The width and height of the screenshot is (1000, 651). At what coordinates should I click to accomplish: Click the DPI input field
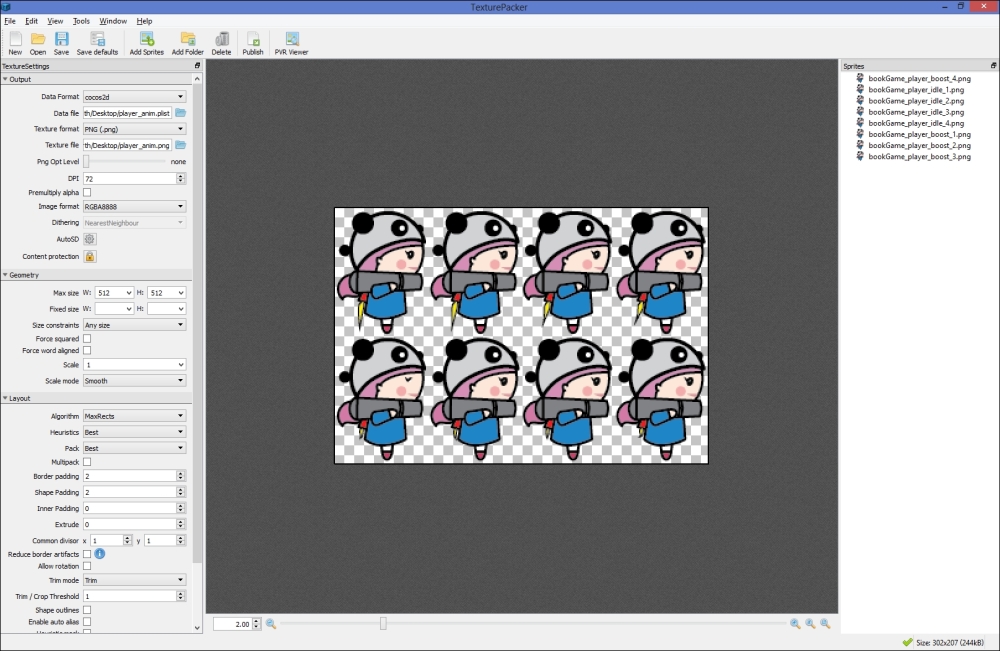[x=130, y=179]
